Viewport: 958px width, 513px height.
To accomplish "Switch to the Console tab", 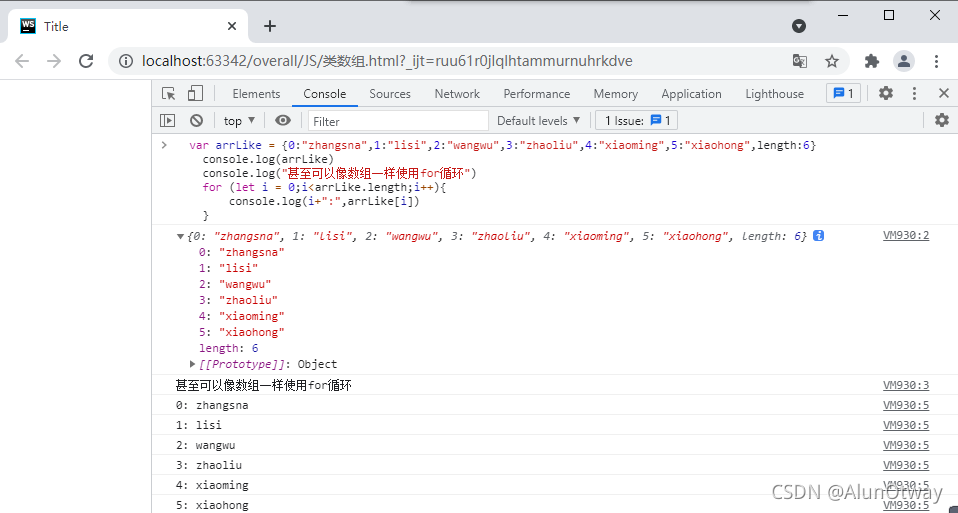I will [x=324, y=94].
